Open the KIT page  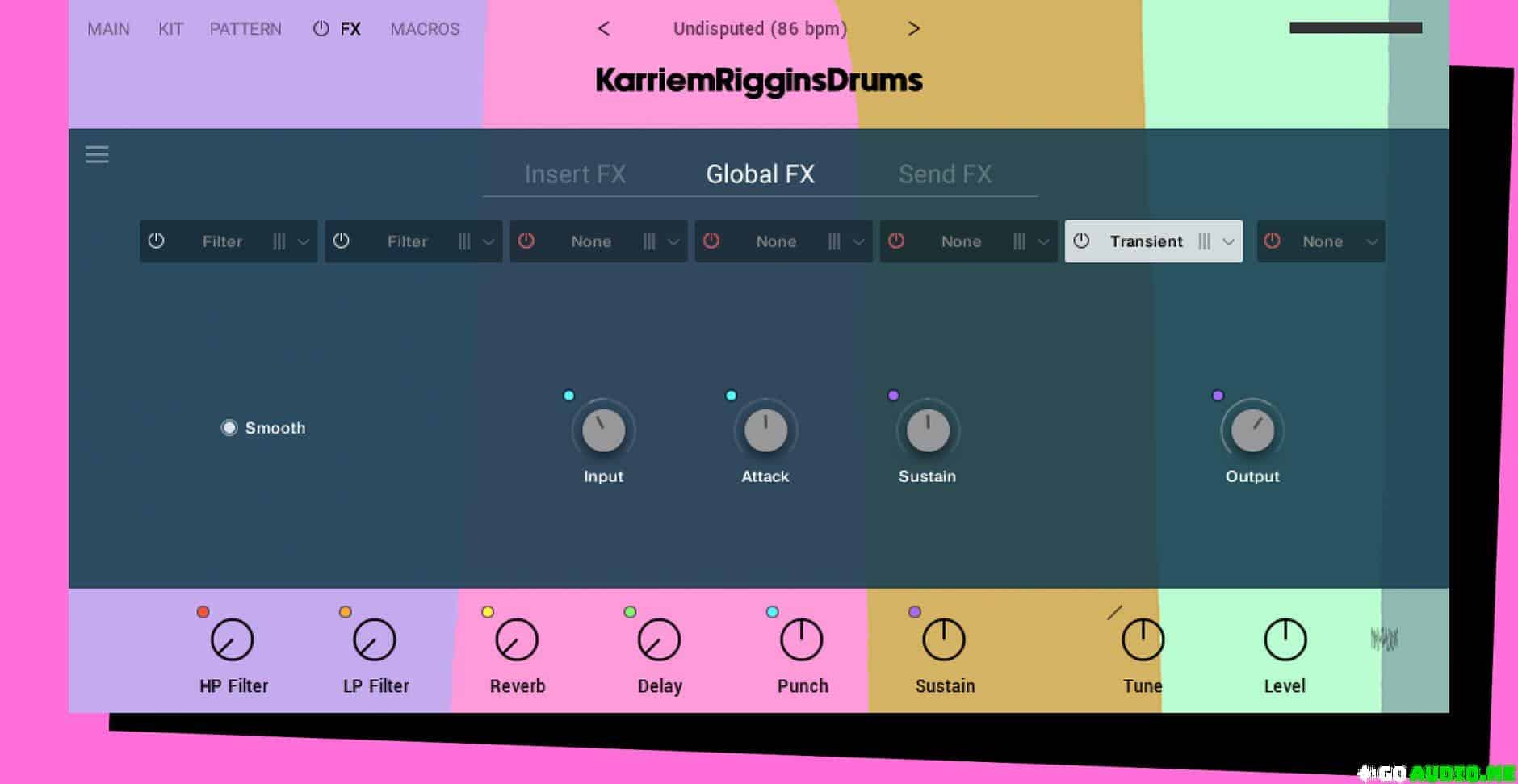pyautogui.click(x=170, y=29)
